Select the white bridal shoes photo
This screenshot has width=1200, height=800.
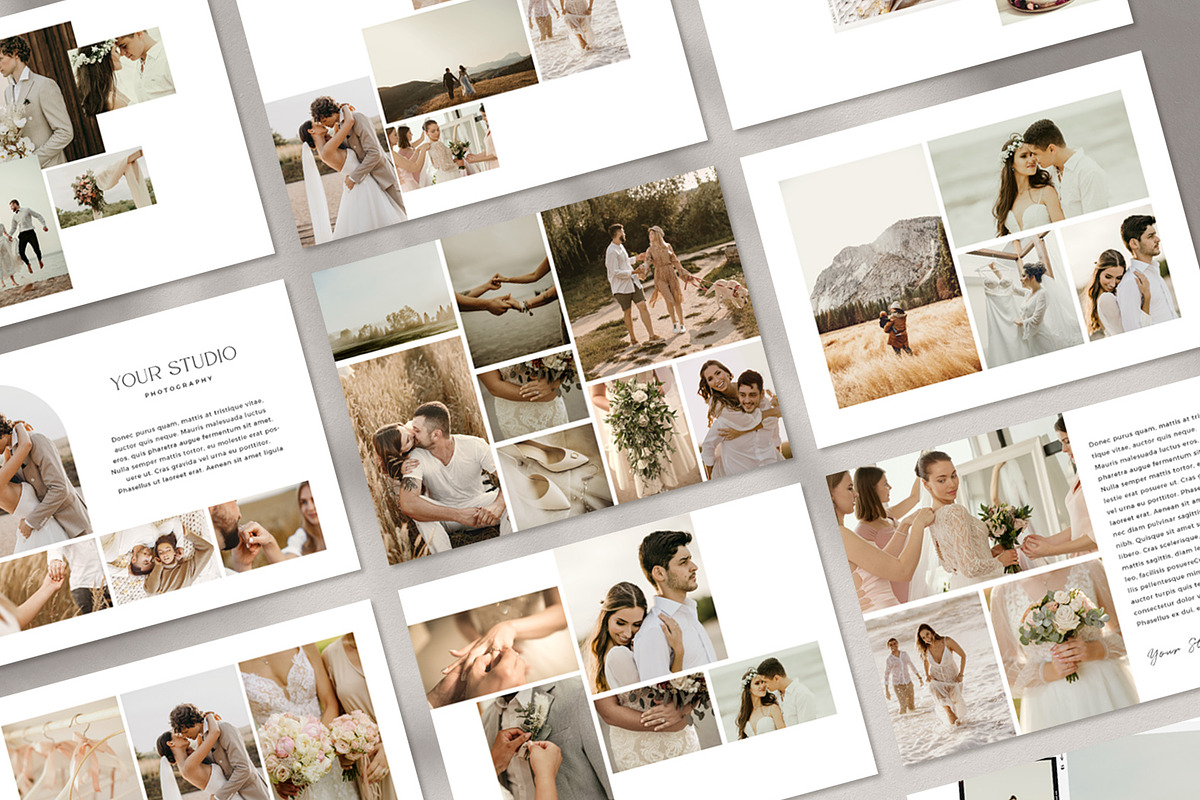[x=555, y=477]
